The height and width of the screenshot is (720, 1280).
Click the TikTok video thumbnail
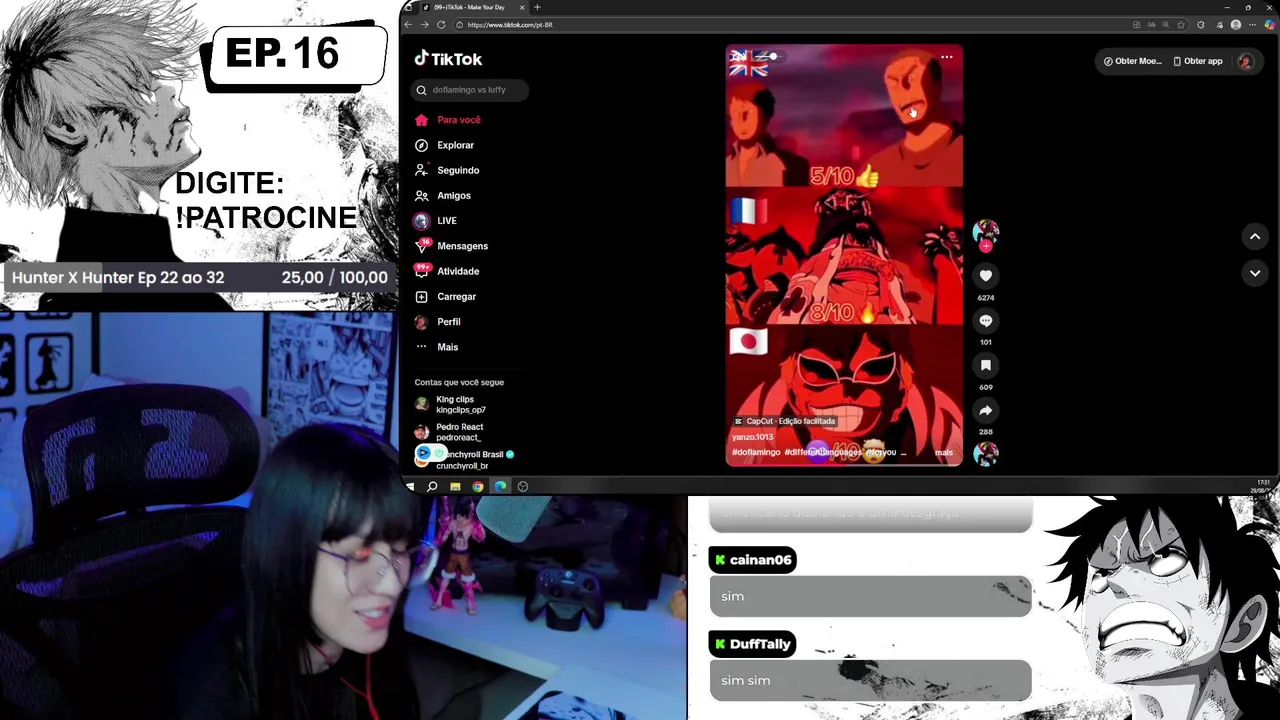(x=844, y=255)
